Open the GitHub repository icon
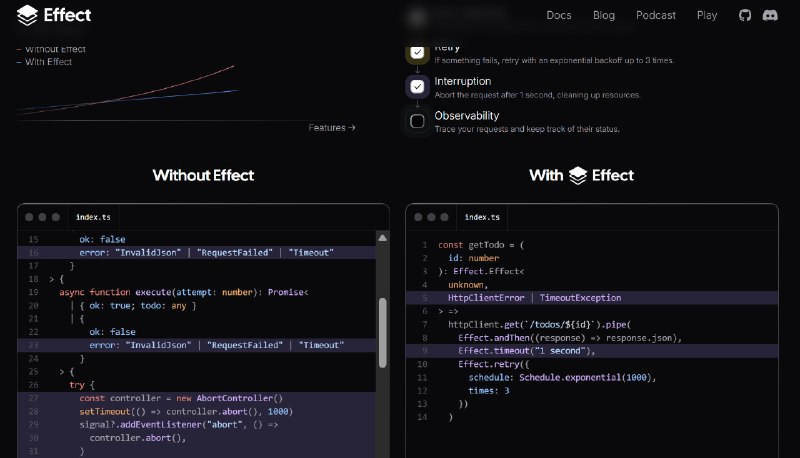 coord(744,16)
